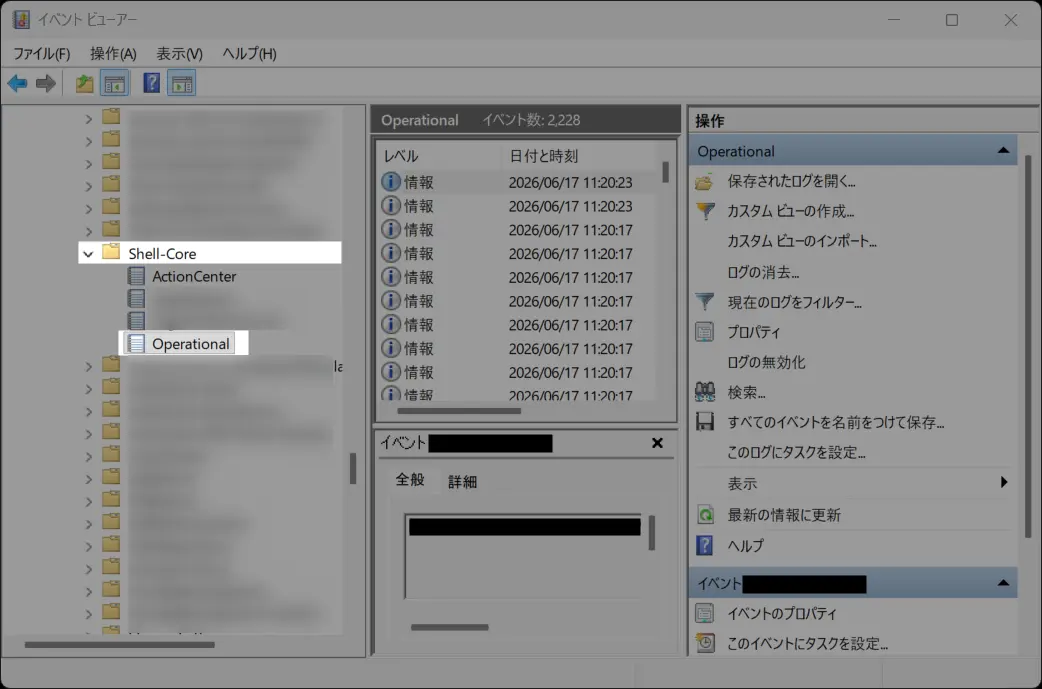Expand the folder just below Operational
1042x689 pixels.
[88, 367]
